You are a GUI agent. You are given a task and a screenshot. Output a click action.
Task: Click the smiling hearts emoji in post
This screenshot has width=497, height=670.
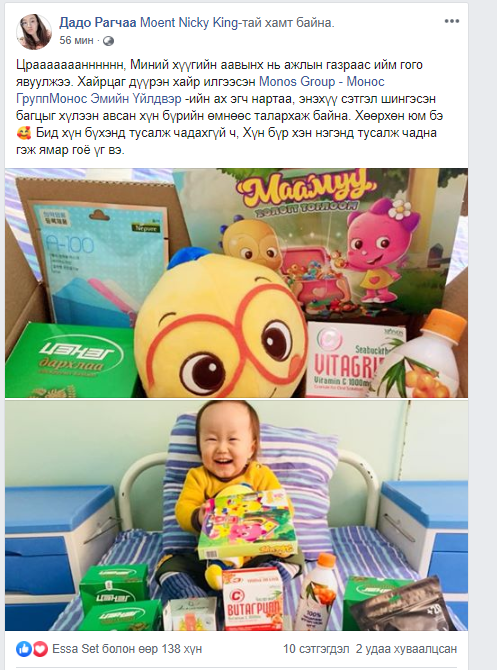pos(24,133)
